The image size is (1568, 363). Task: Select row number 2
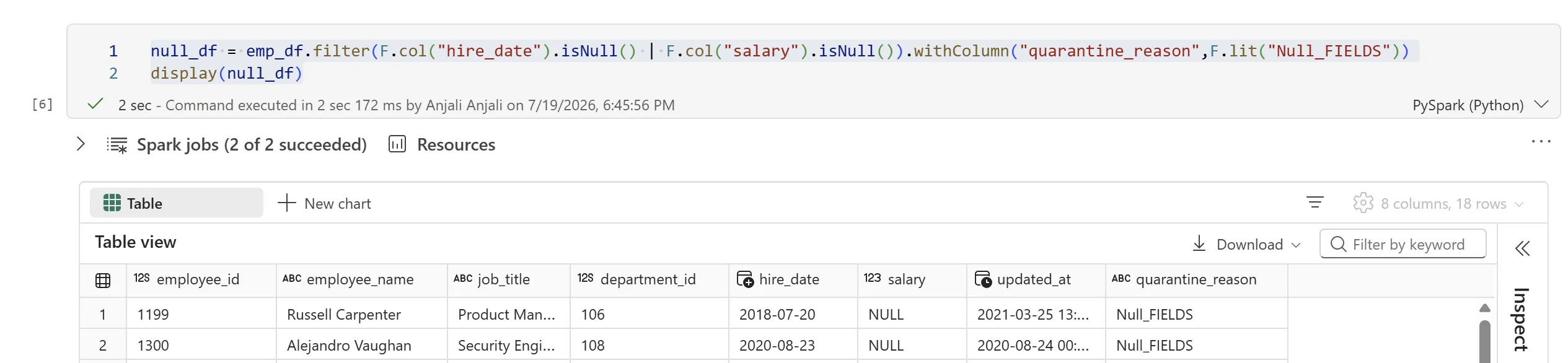tap(103, 345)
